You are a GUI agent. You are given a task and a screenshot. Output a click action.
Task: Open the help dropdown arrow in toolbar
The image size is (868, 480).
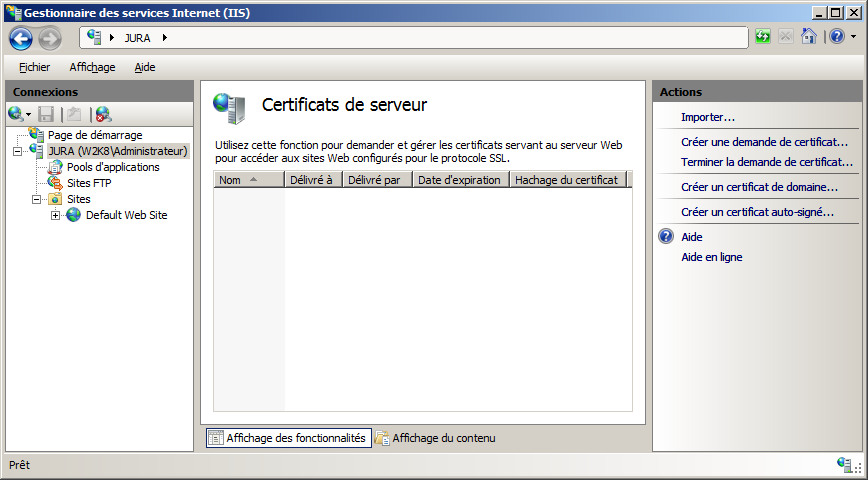[x=852, y=38]
